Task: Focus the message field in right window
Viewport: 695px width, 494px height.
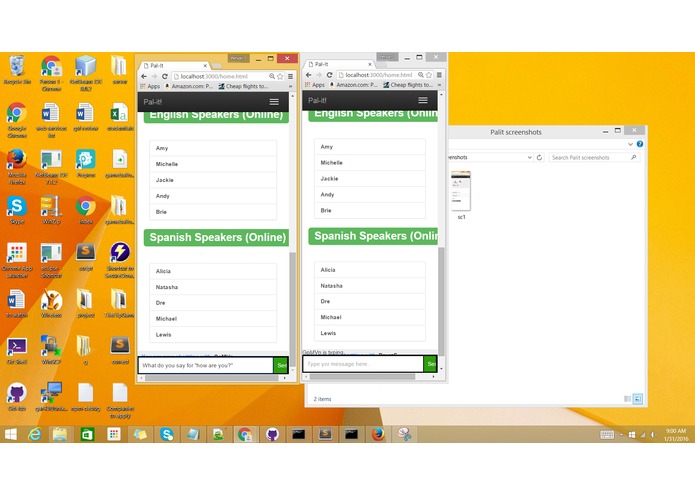Action: 363,364
